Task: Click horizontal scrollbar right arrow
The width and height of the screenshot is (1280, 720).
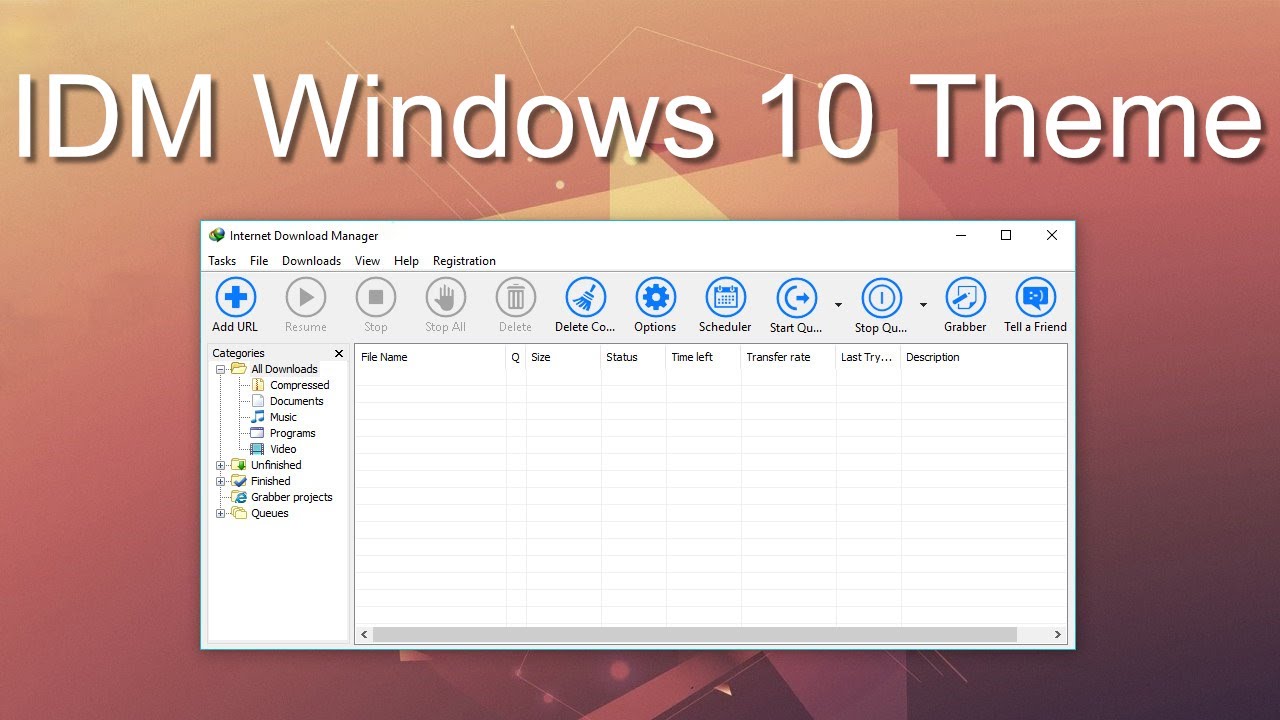Action: pyautogui.click(x=1058, y=634)
